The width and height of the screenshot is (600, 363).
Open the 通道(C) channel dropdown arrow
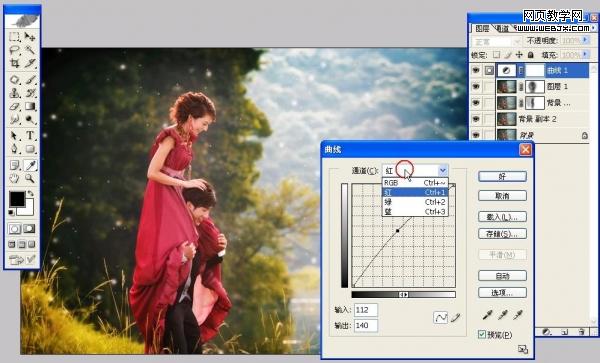click(443, 170)
